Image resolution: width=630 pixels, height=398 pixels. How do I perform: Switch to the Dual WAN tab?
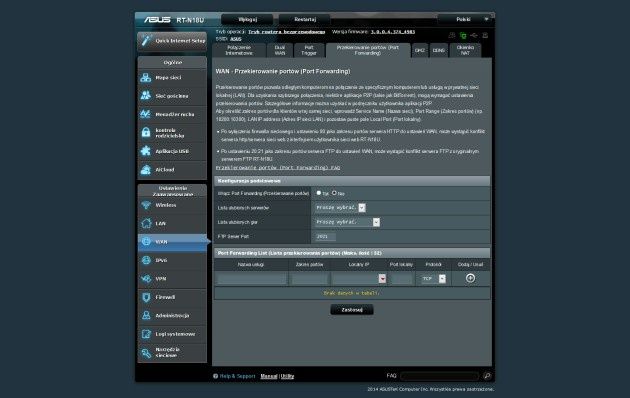pyautogui.click(x=280, y=50)
